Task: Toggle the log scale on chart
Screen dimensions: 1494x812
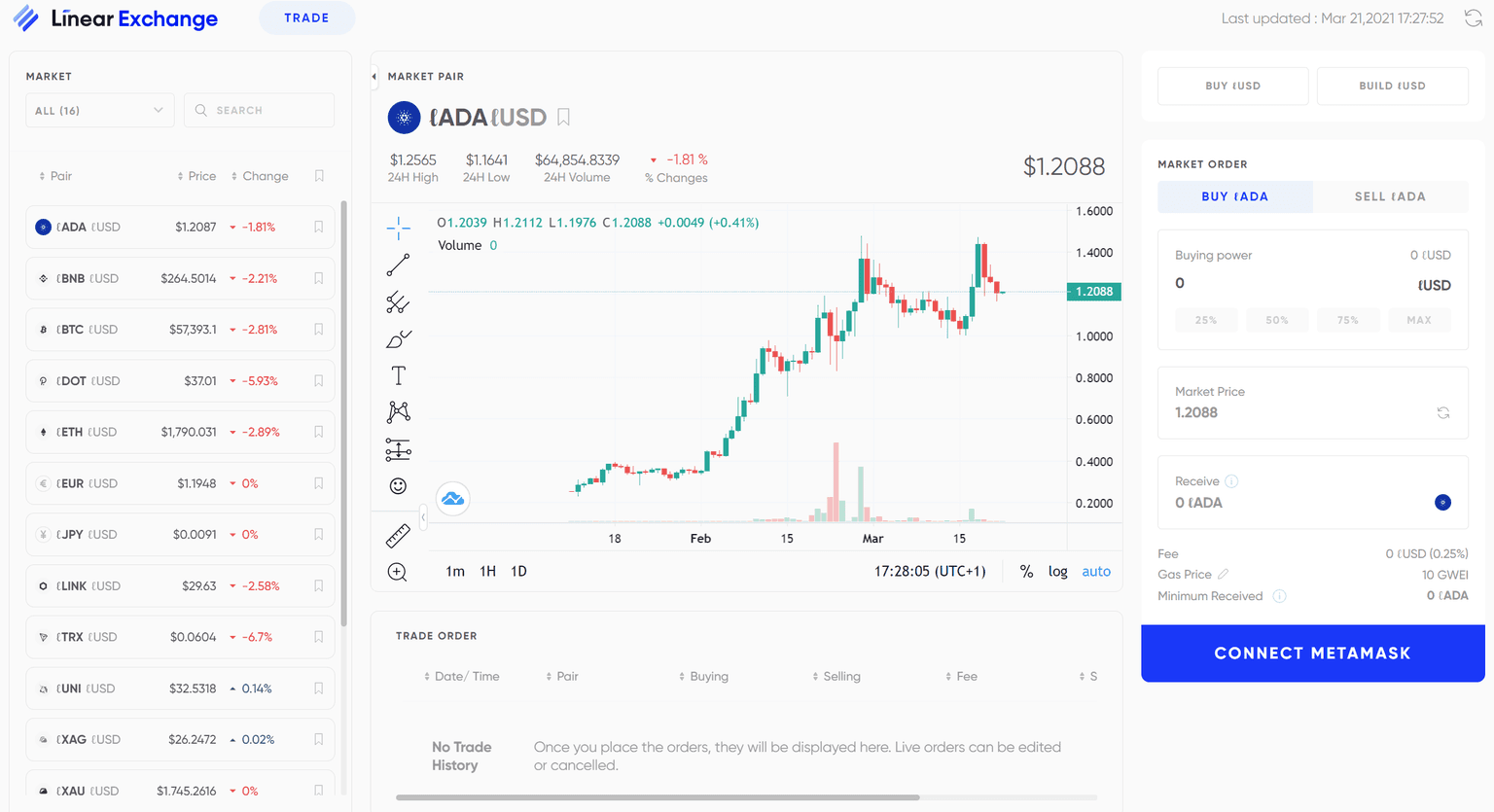Action: click(x=1057, y=572)
